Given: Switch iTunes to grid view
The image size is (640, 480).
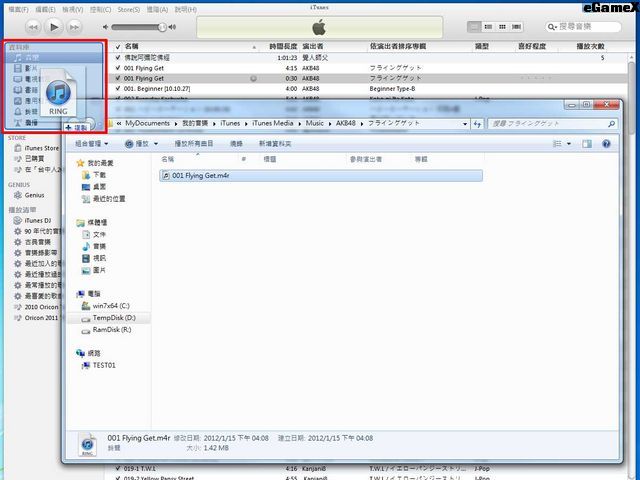Looking at the screenshot, I should (x=502, y=27).
